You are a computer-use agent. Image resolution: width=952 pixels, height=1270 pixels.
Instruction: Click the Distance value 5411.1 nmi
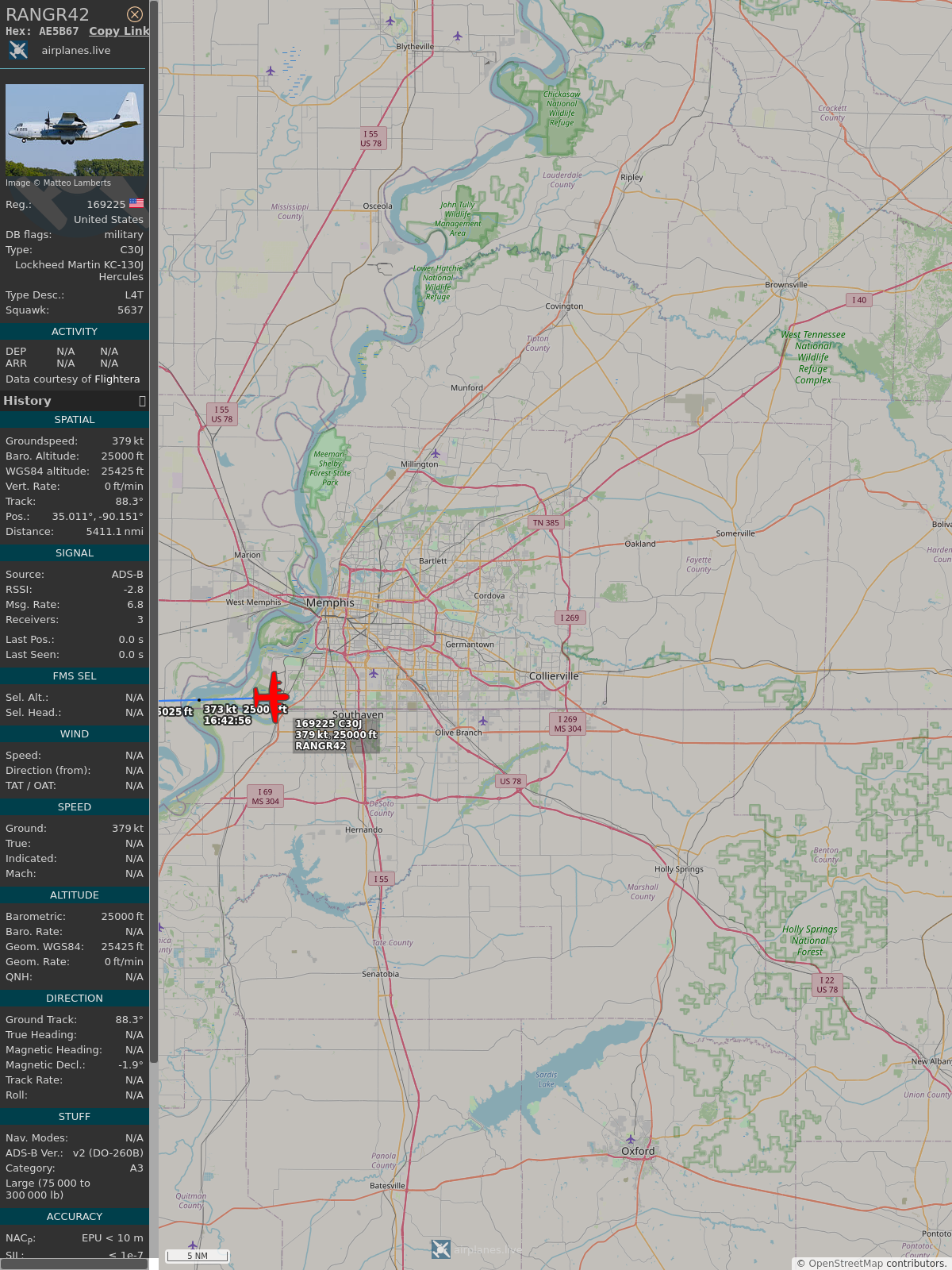(115, 532)
